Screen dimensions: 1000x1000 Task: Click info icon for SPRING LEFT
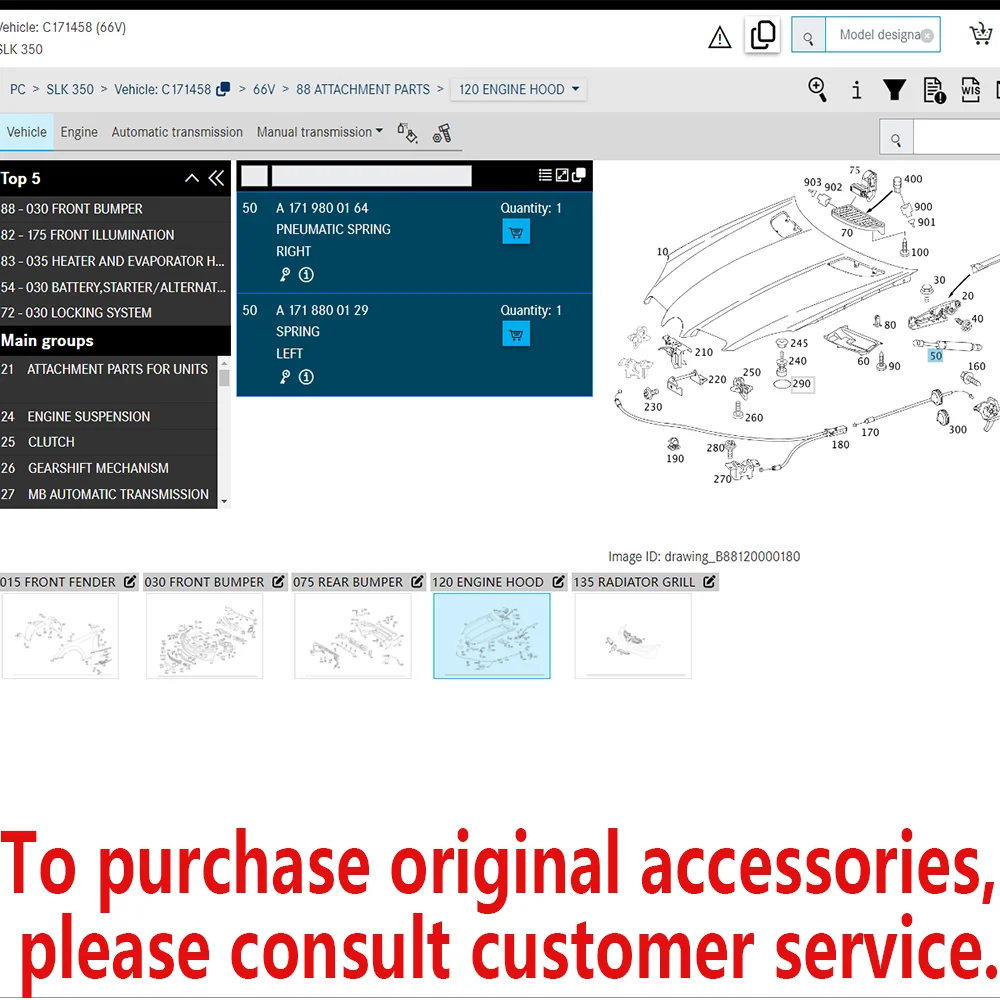tap(306, 377)
